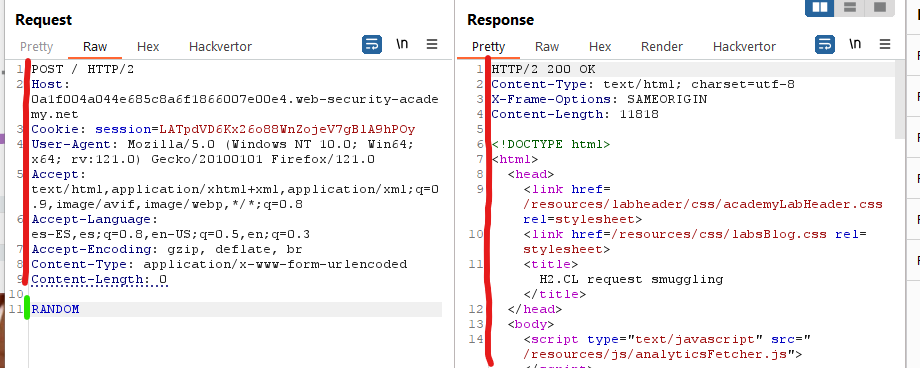The width and height of the screenshot is (920, 368).
Task: Show non-printable characters in the Response panel
Action: point(855,45)
